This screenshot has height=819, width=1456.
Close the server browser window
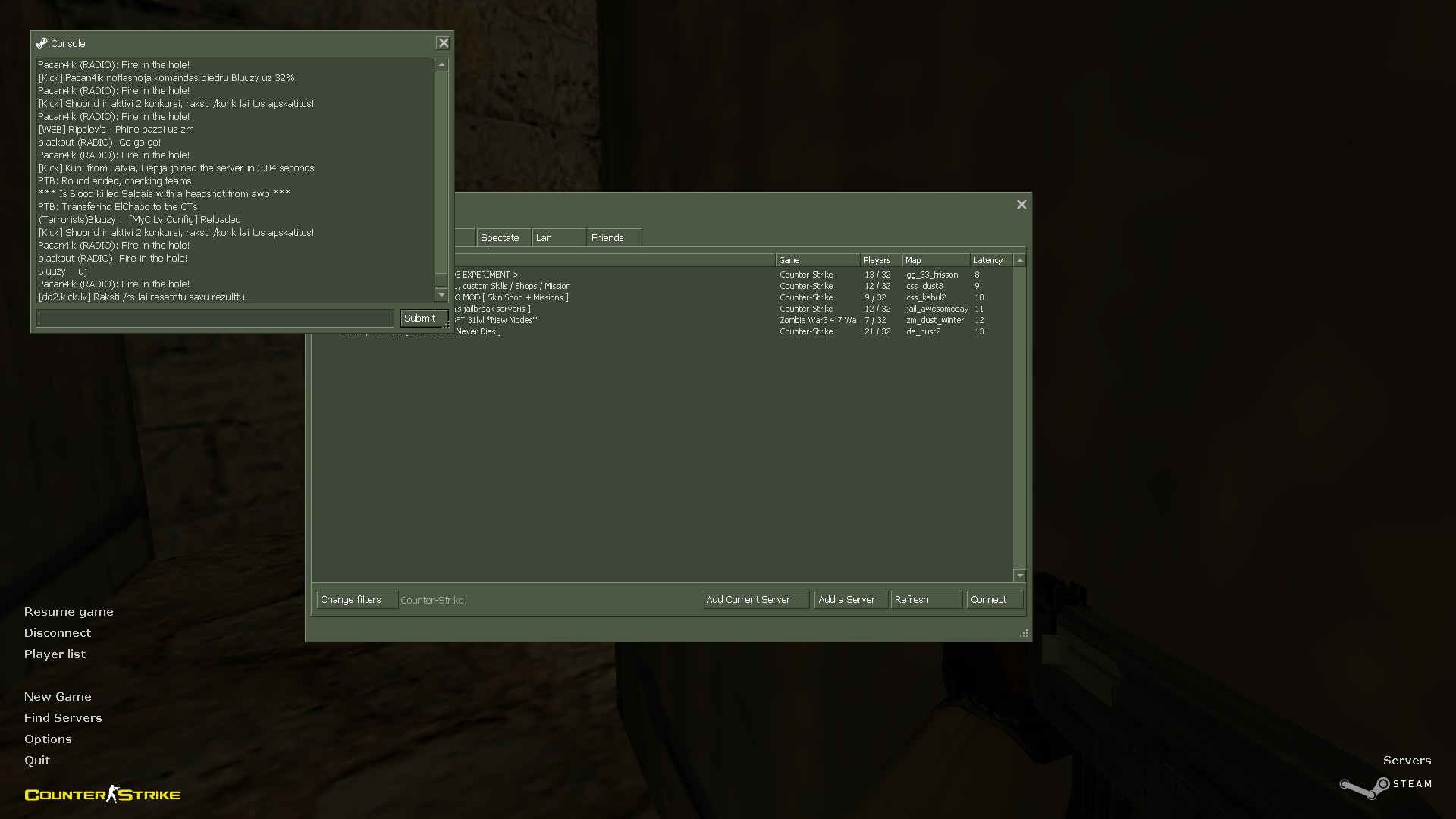click(1021, 205)
